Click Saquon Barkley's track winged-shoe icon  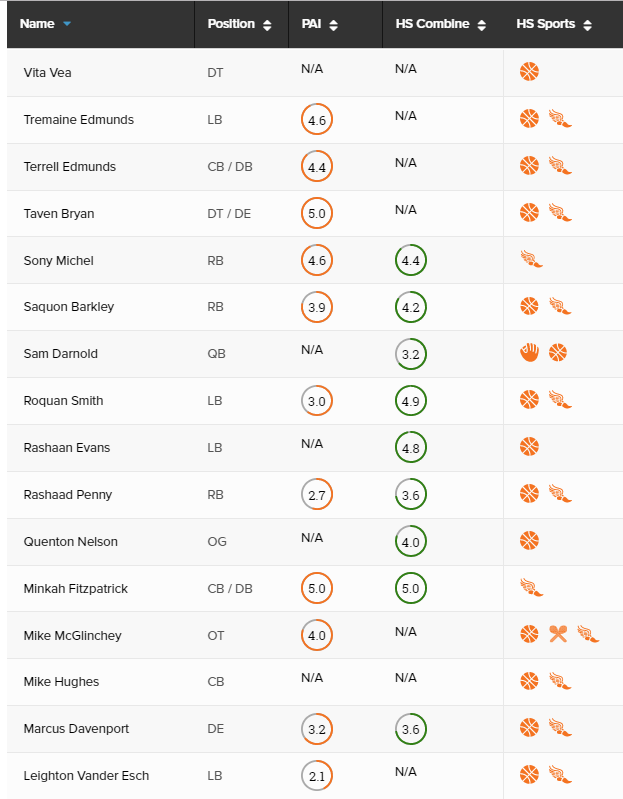(560, 306)
